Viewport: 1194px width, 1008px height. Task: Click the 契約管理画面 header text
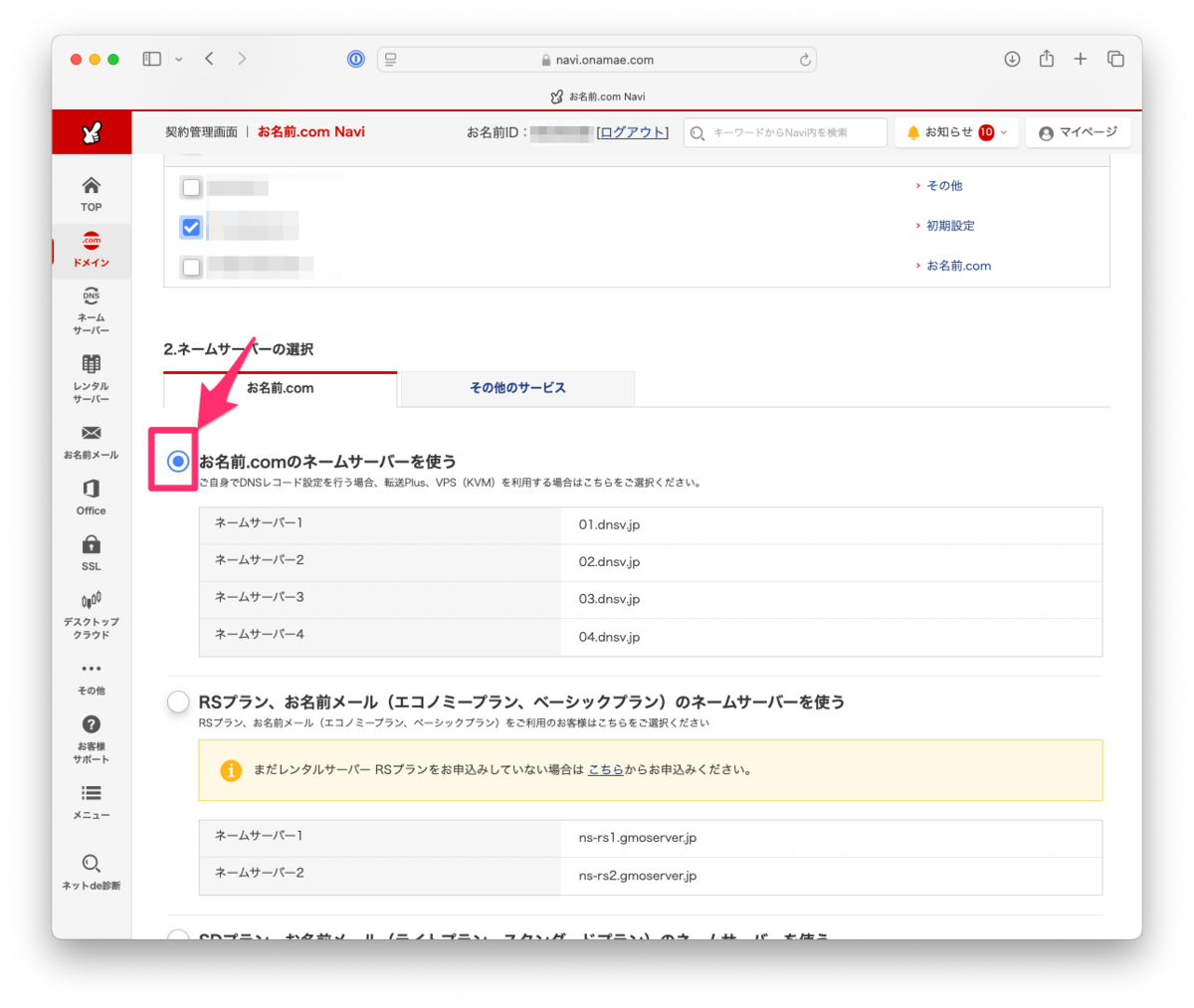pos(201,131)
